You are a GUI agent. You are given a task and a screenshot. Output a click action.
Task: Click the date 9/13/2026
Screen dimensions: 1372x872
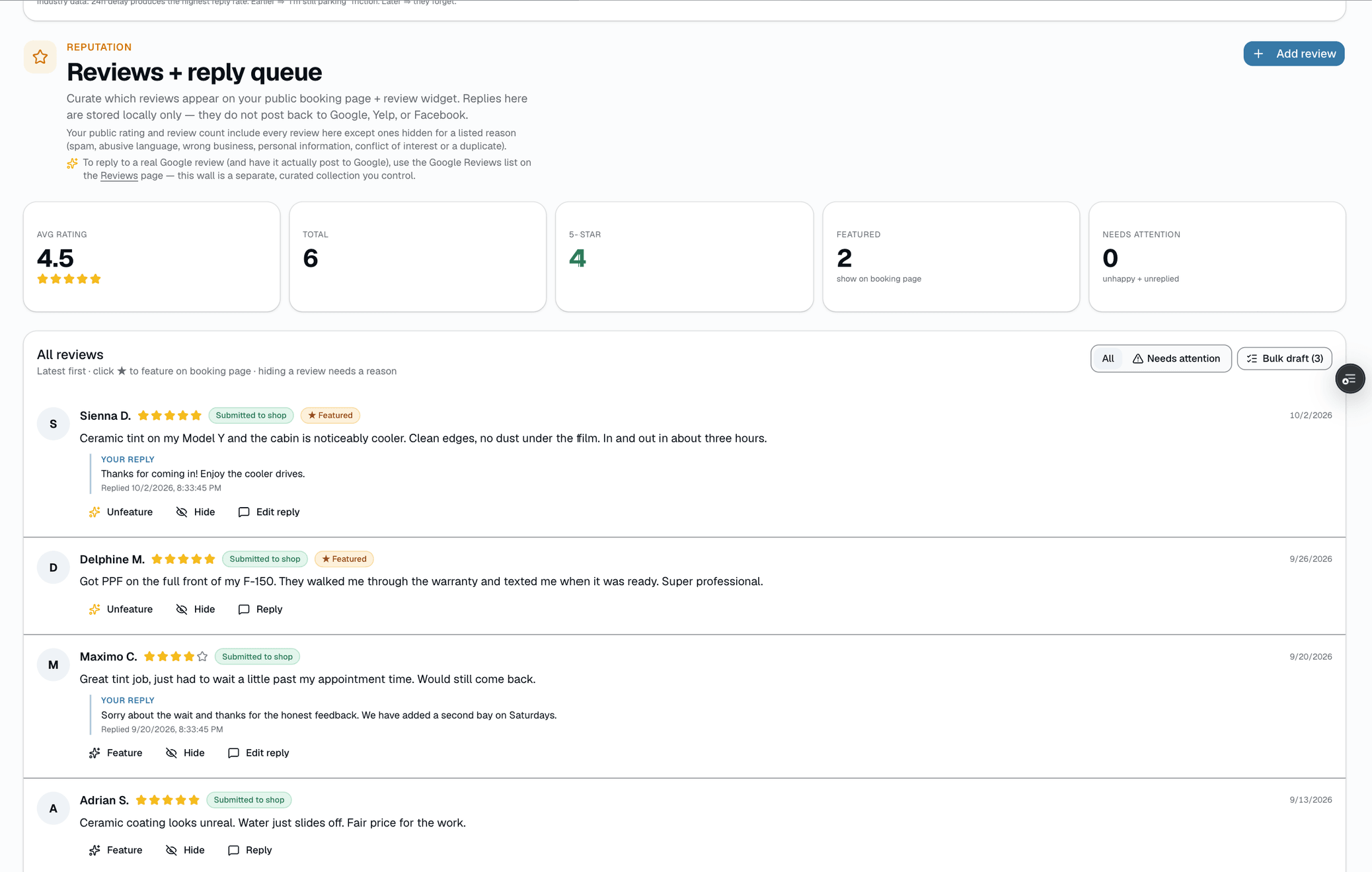click(x=1311, y=800)
